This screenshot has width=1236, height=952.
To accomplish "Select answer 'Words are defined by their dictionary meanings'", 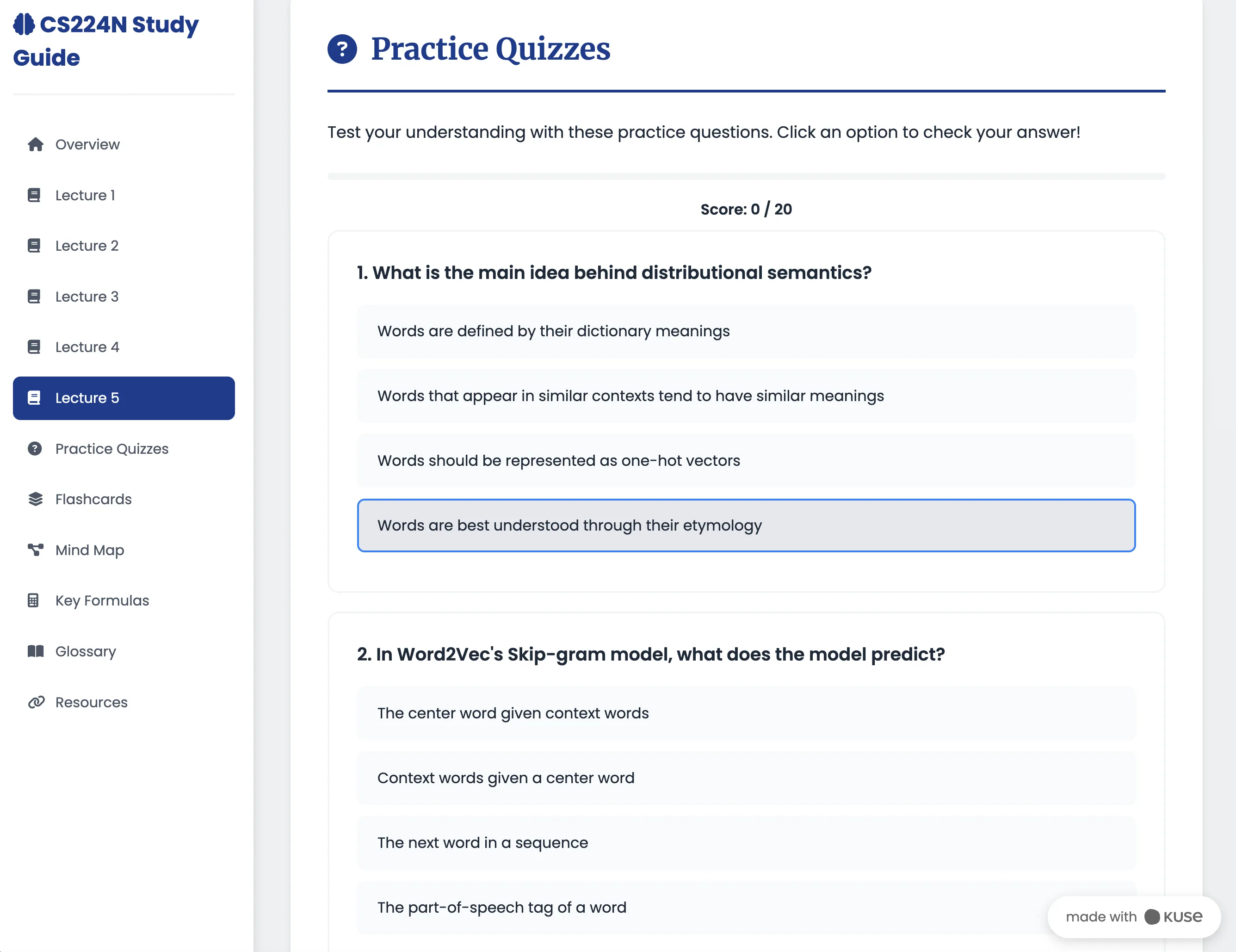I will click(x=746, y=331).
